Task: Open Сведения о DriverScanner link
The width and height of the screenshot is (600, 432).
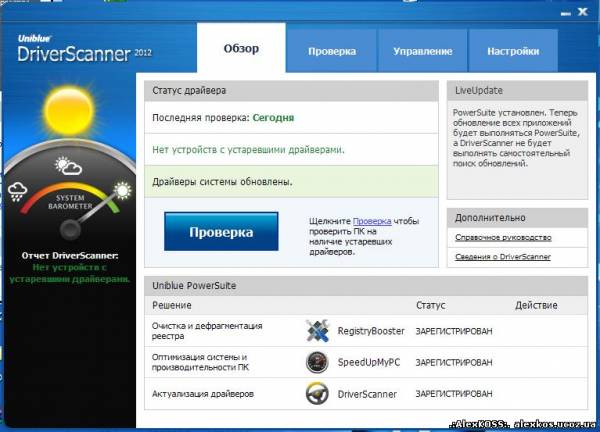Action: coord(503,257)
